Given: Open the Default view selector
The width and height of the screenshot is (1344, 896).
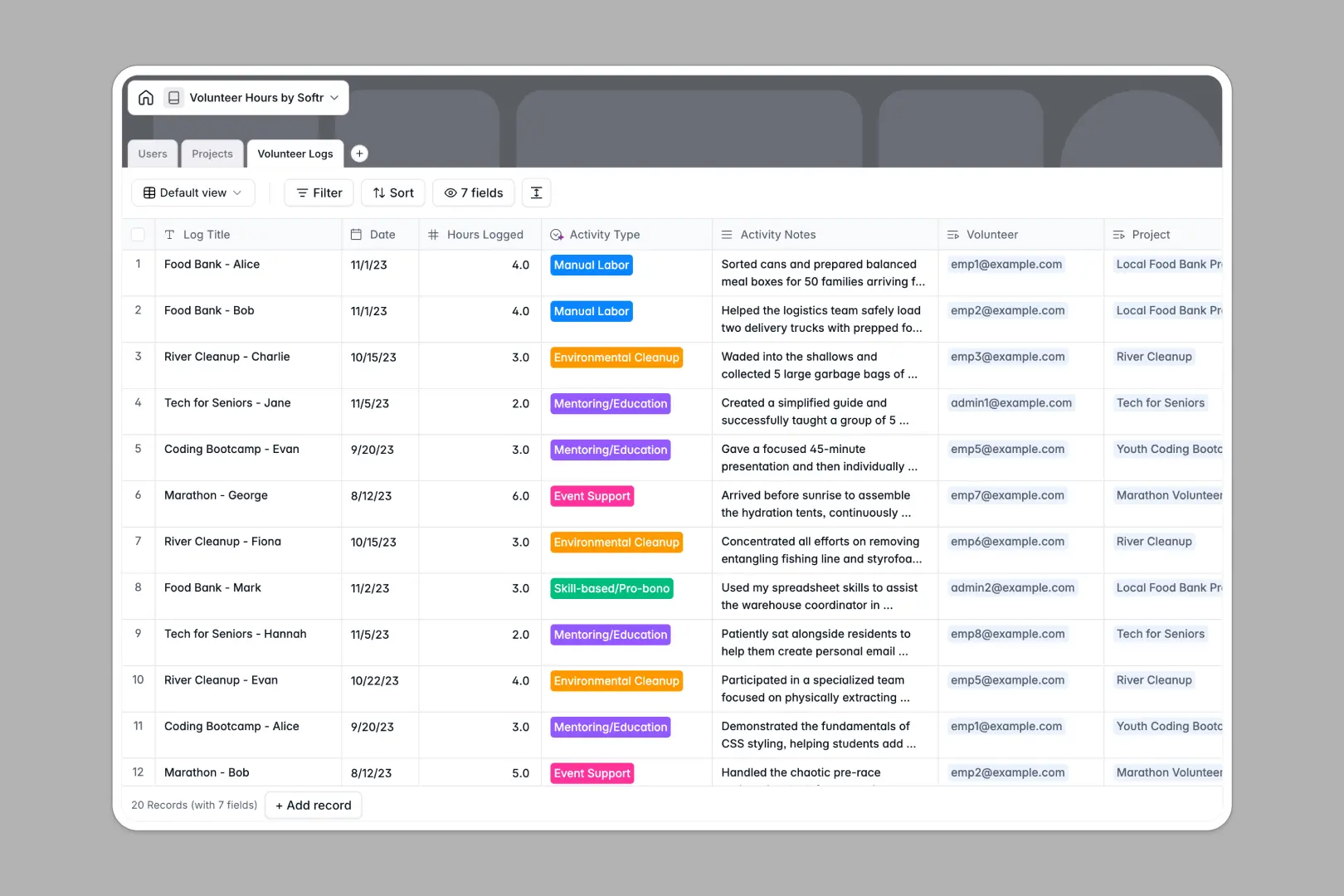Looking at the screenshot, I should point(192,192).
